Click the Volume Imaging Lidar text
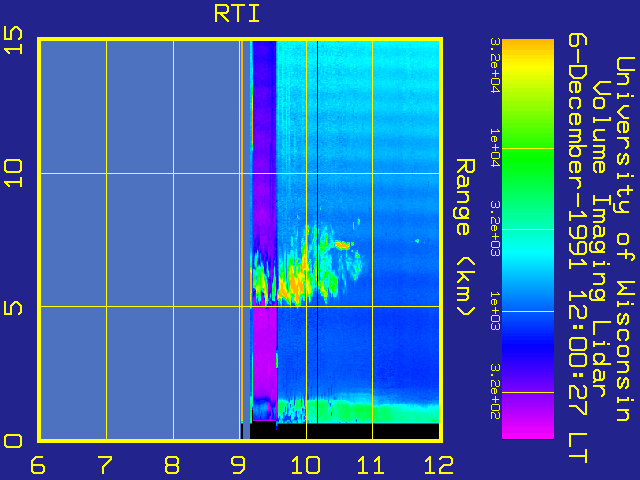The width and height of the screenshot is (640, 480). click(x=601, y=239)
